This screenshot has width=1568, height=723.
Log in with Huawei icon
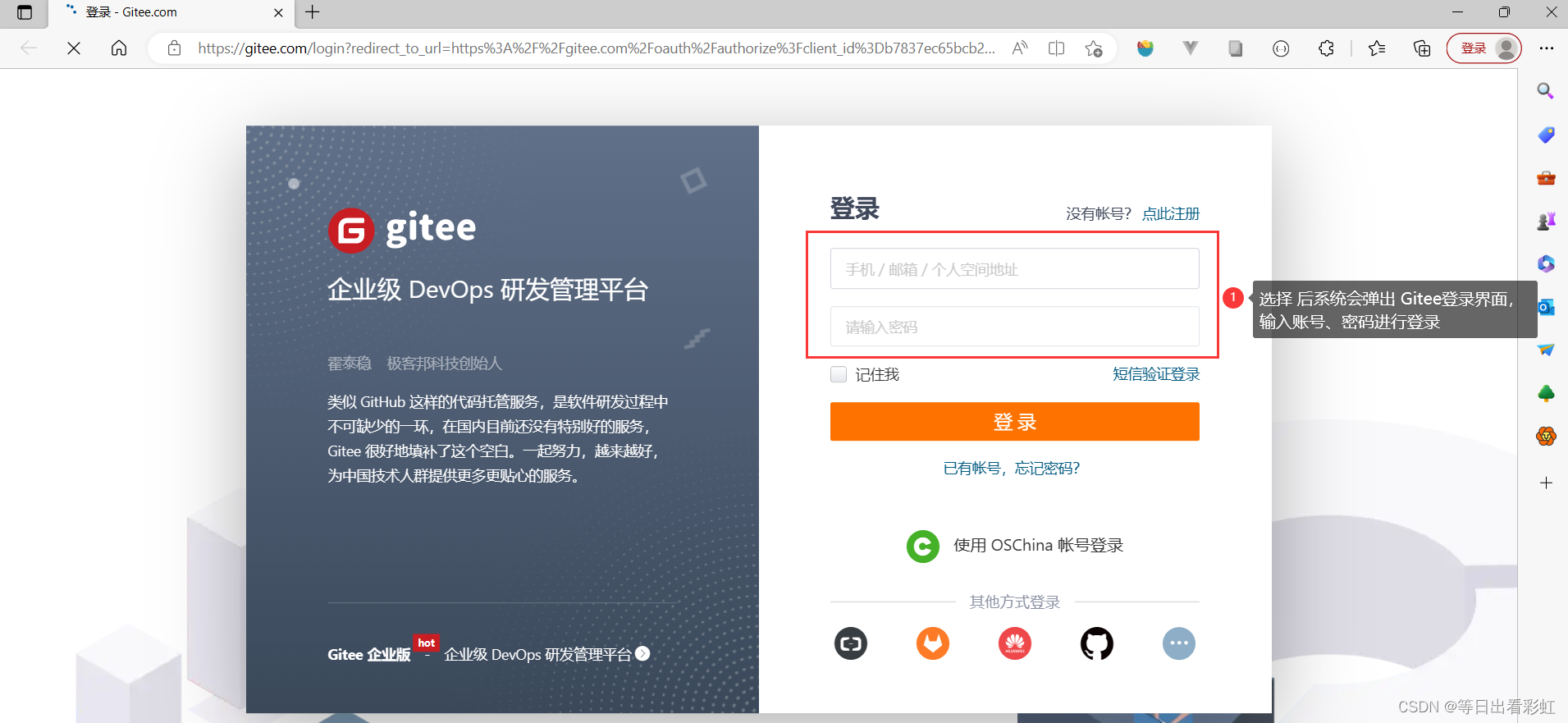point(1015,643)
